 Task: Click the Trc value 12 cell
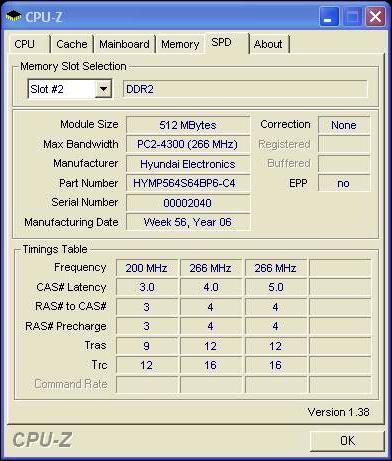[147, 365]
